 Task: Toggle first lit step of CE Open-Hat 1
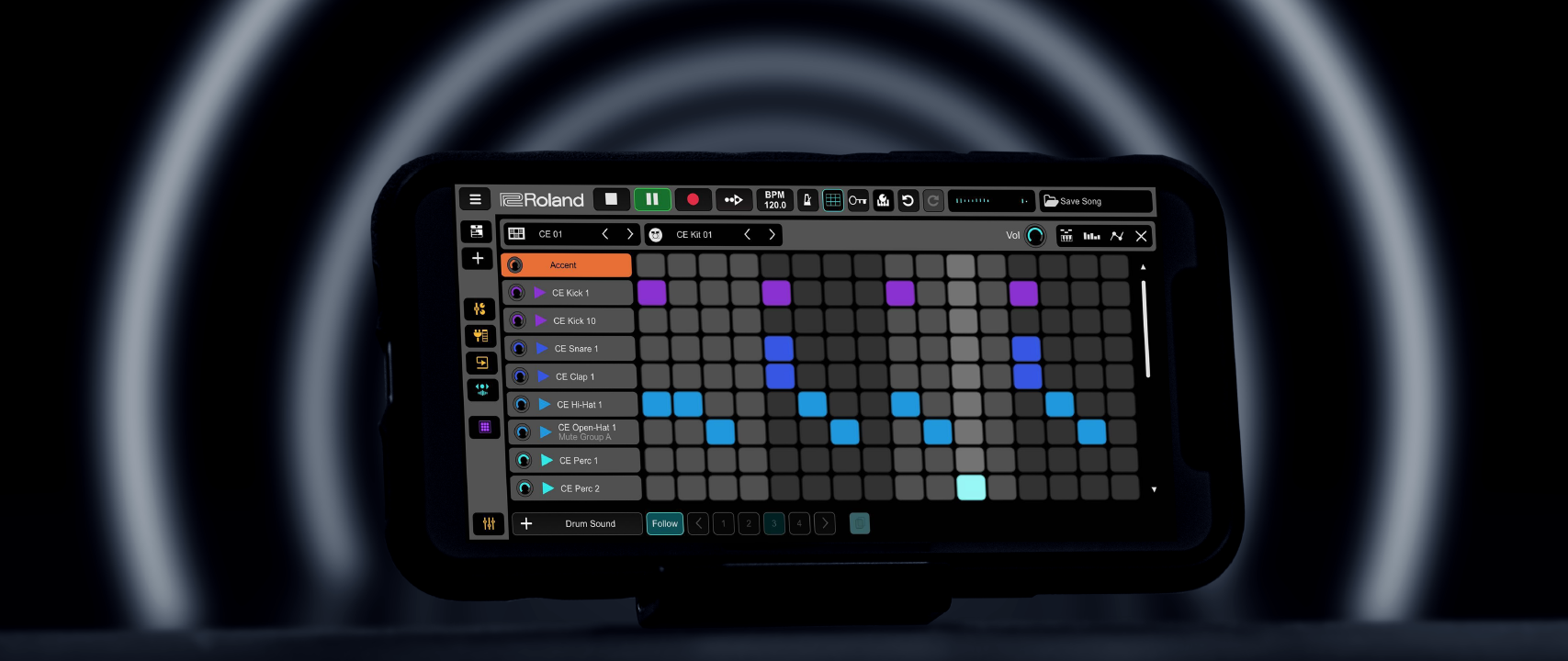click(x=720, y=431)
